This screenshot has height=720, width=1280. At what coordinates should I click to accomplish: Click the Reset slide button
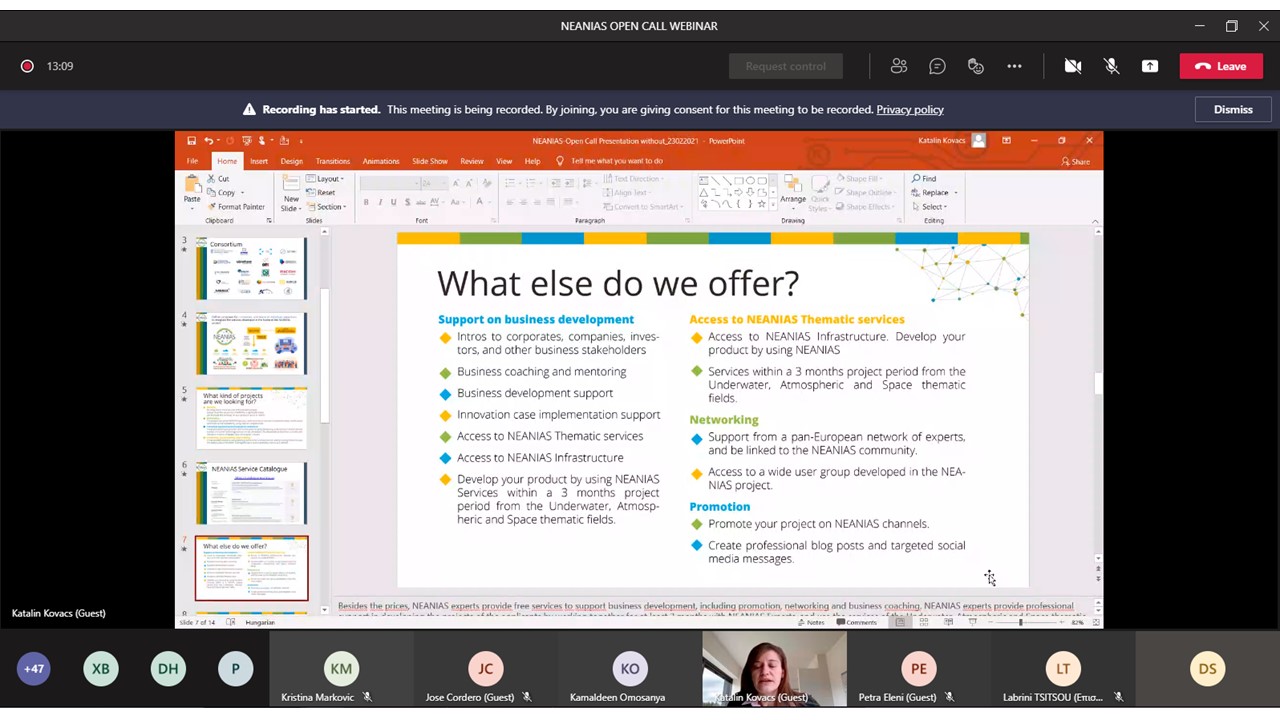(322, 193)
